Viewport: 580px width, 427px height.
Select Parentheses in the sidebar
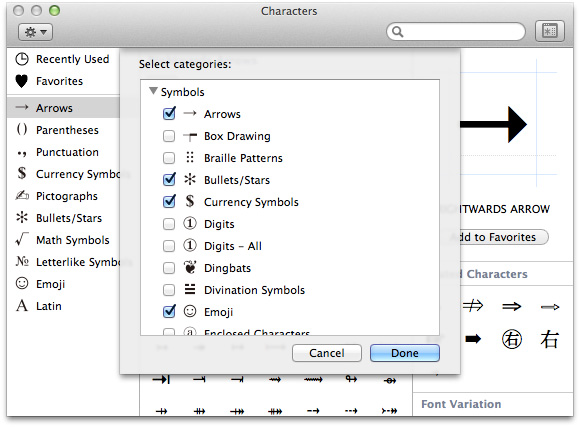tap(63, 130)
